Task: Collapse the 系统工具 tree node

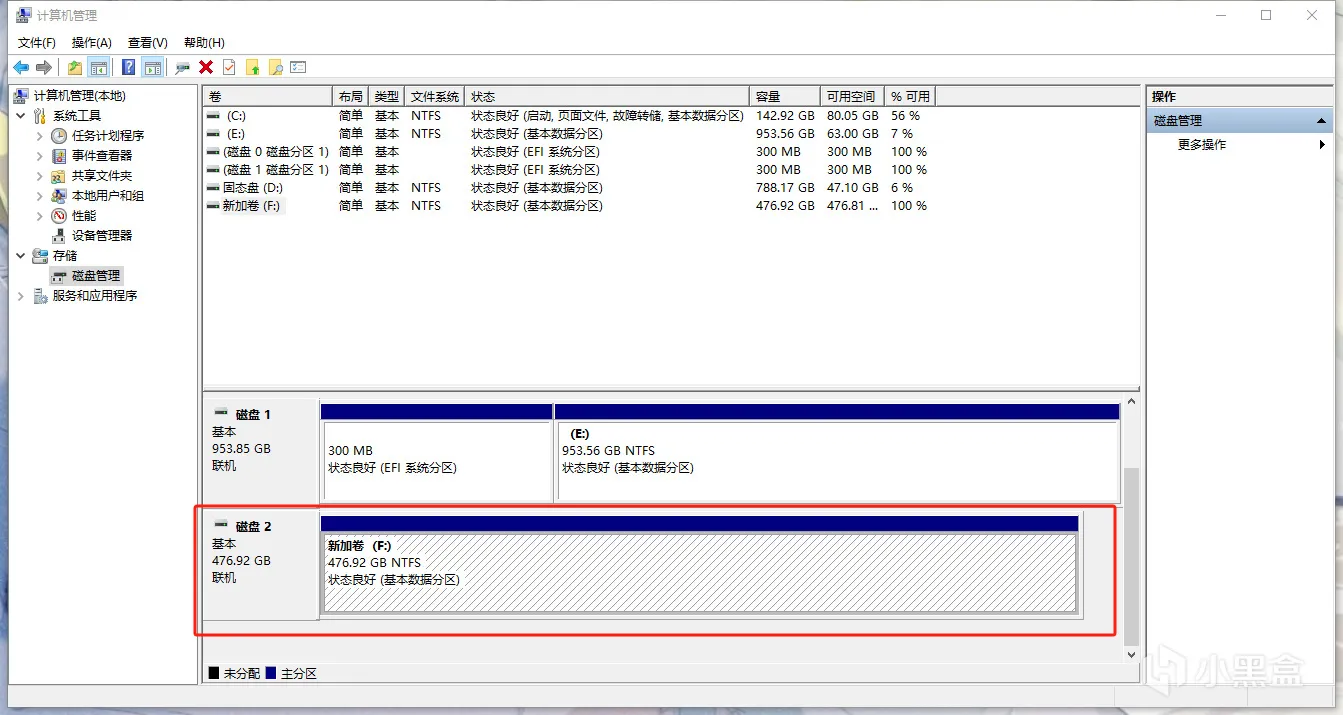Action: pos(21,116)
